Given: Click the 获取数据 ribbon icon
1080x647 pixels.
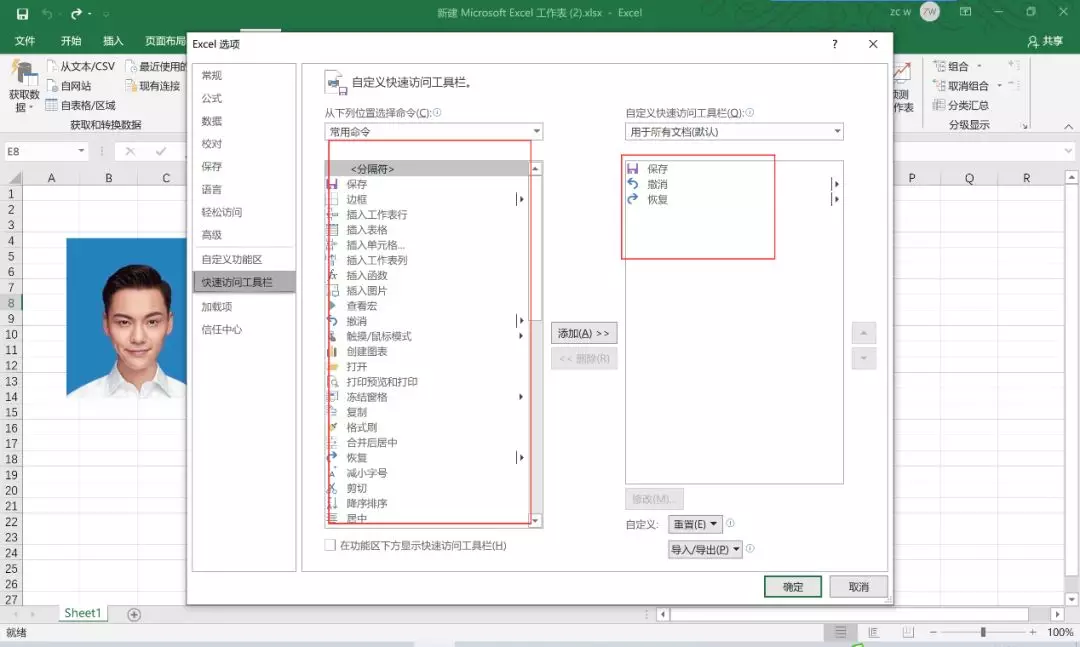Looking at the screenshot, I should pyautogui.click(x=23, y=87).
